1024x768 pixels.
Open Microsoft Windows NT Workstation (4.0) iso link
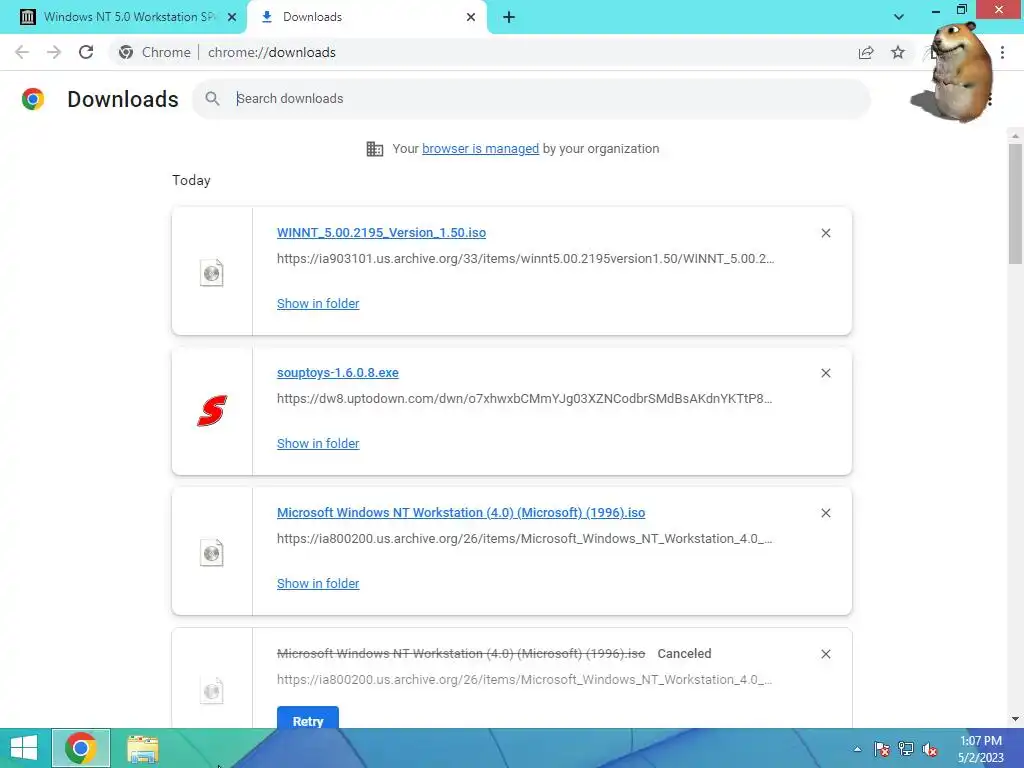(461, 513)
